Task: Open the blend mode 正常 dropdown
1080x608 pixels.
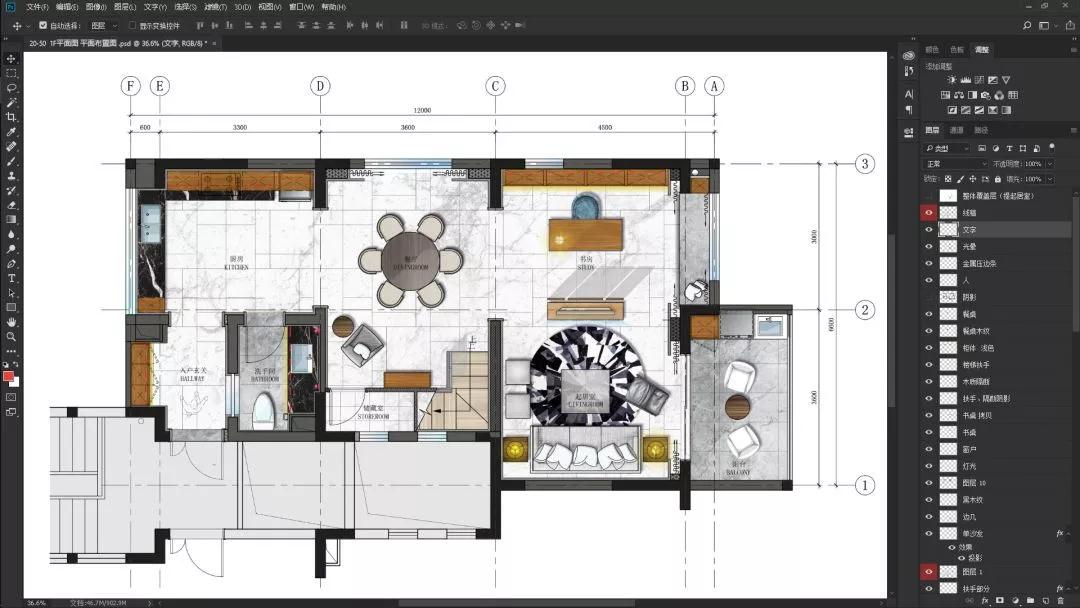Action: [955, 164]
